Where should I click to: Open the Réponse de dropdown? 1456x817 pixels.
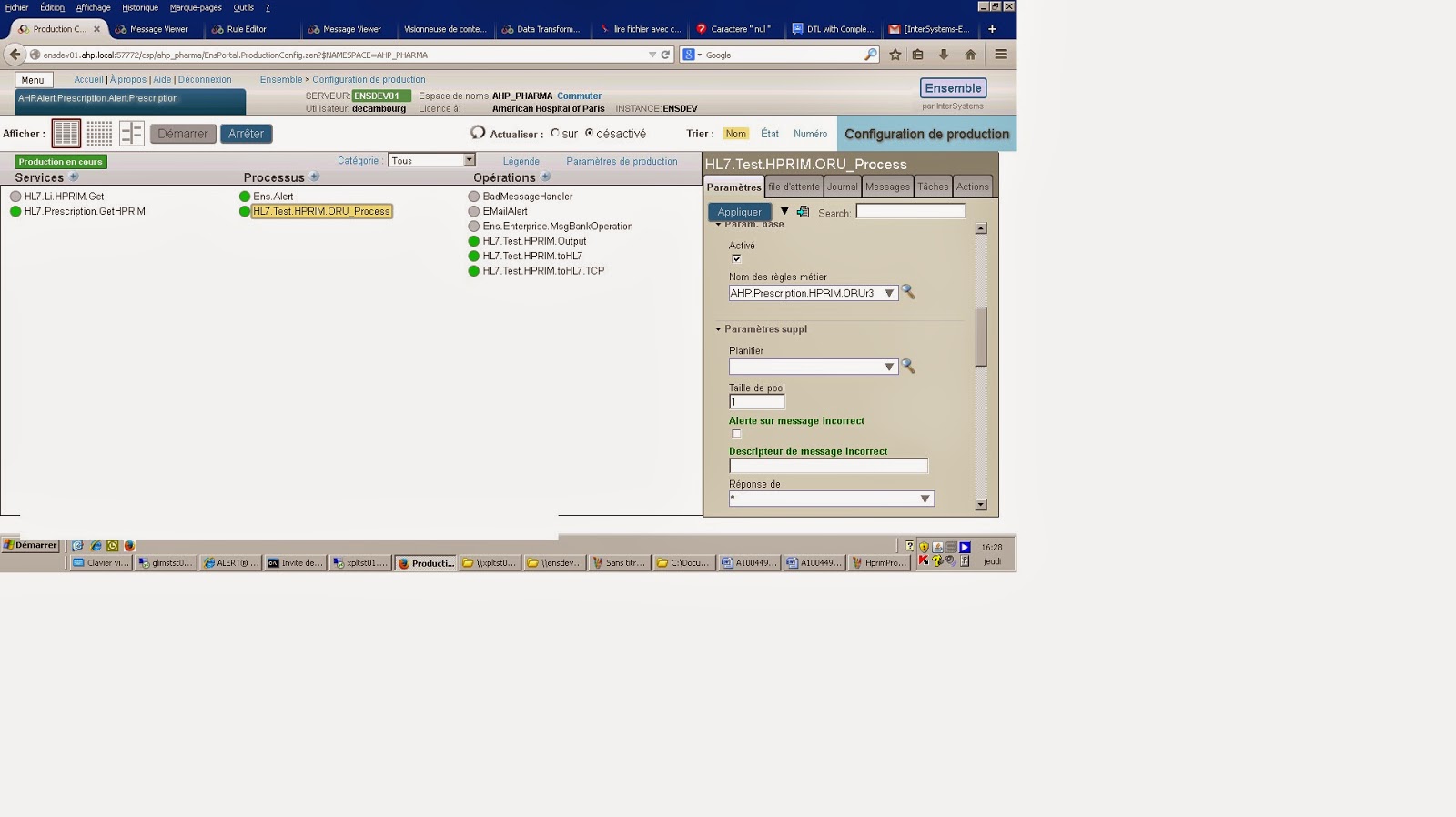(x=925, y=499)
